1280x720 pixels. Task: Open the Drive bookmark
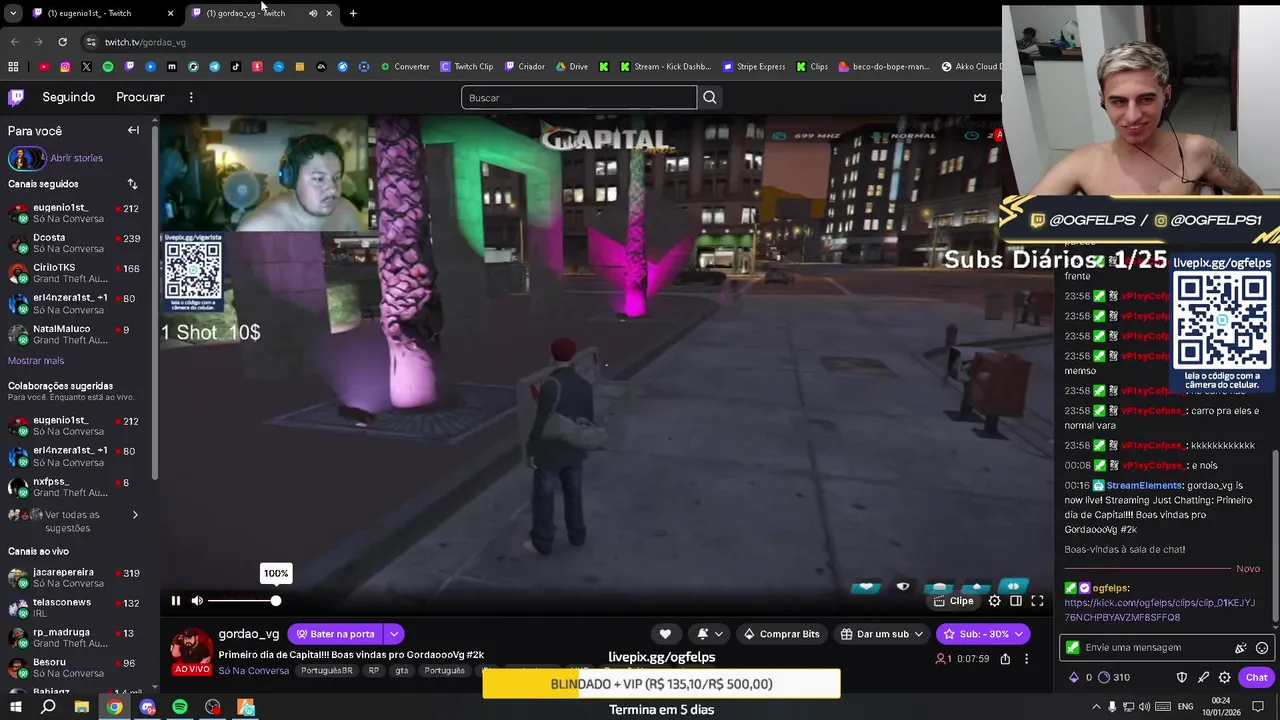[x=572, y=67]
